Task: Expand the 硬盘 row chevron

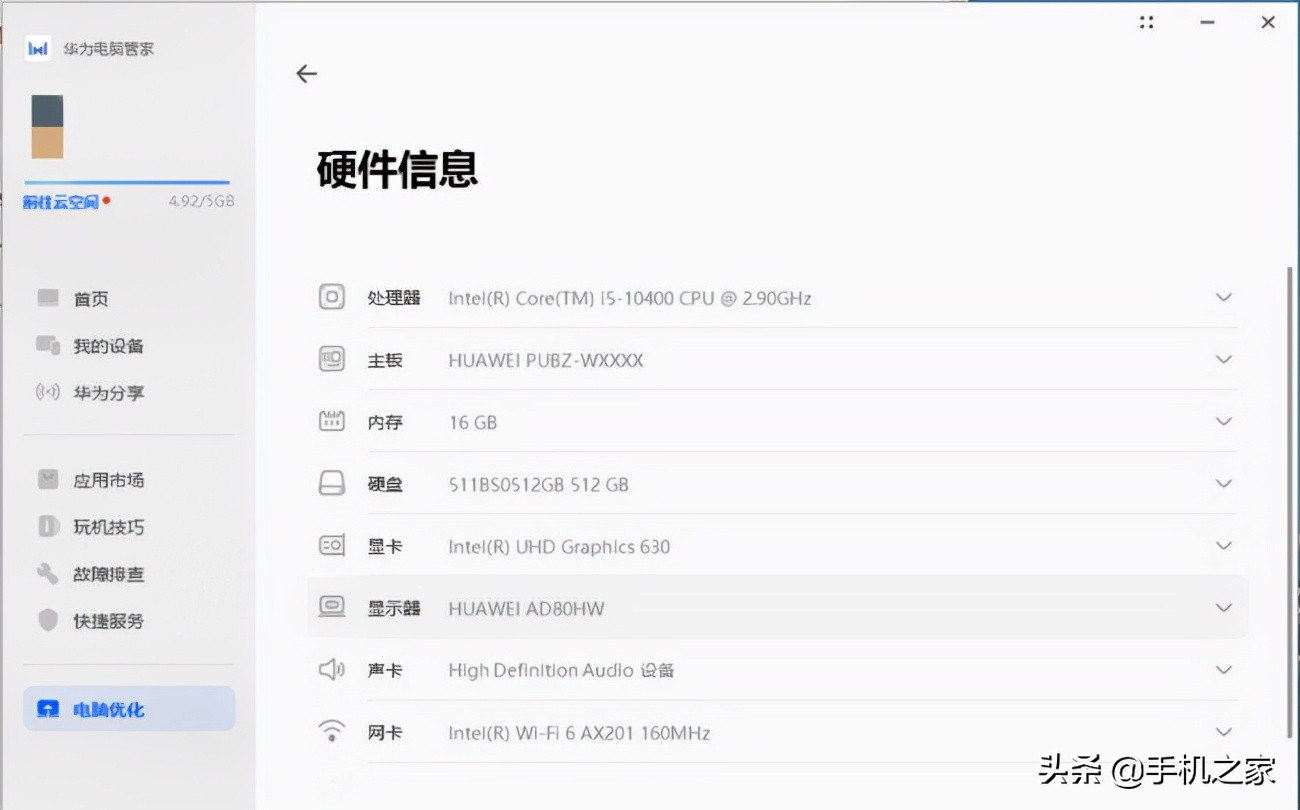Action: click(1223, 483)
